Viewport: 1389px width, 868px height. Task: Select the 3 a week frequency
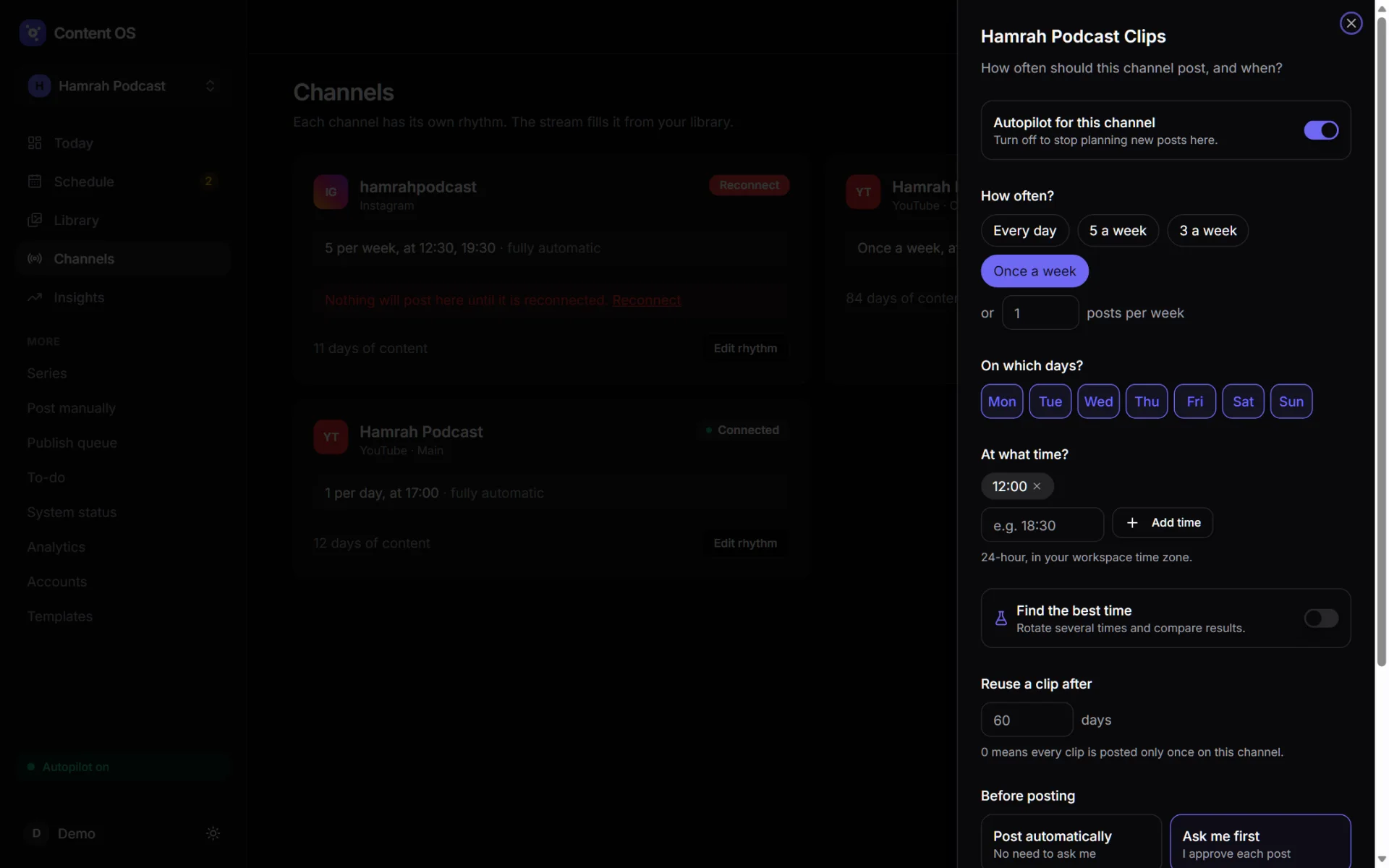(x=1207, y=231)
